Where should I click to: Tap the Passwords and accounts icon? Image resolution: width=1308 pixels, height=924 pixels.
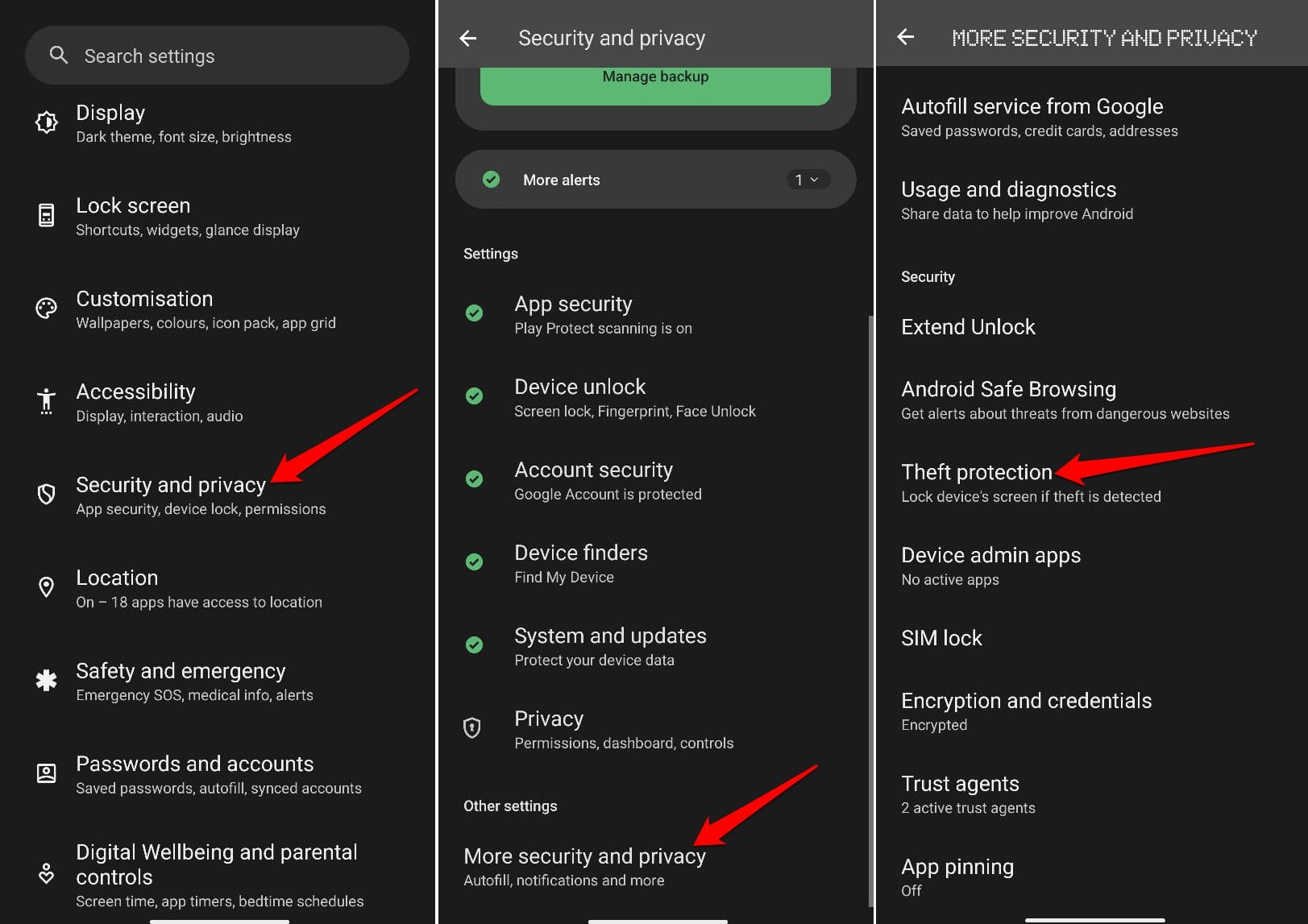pos(47,773)
